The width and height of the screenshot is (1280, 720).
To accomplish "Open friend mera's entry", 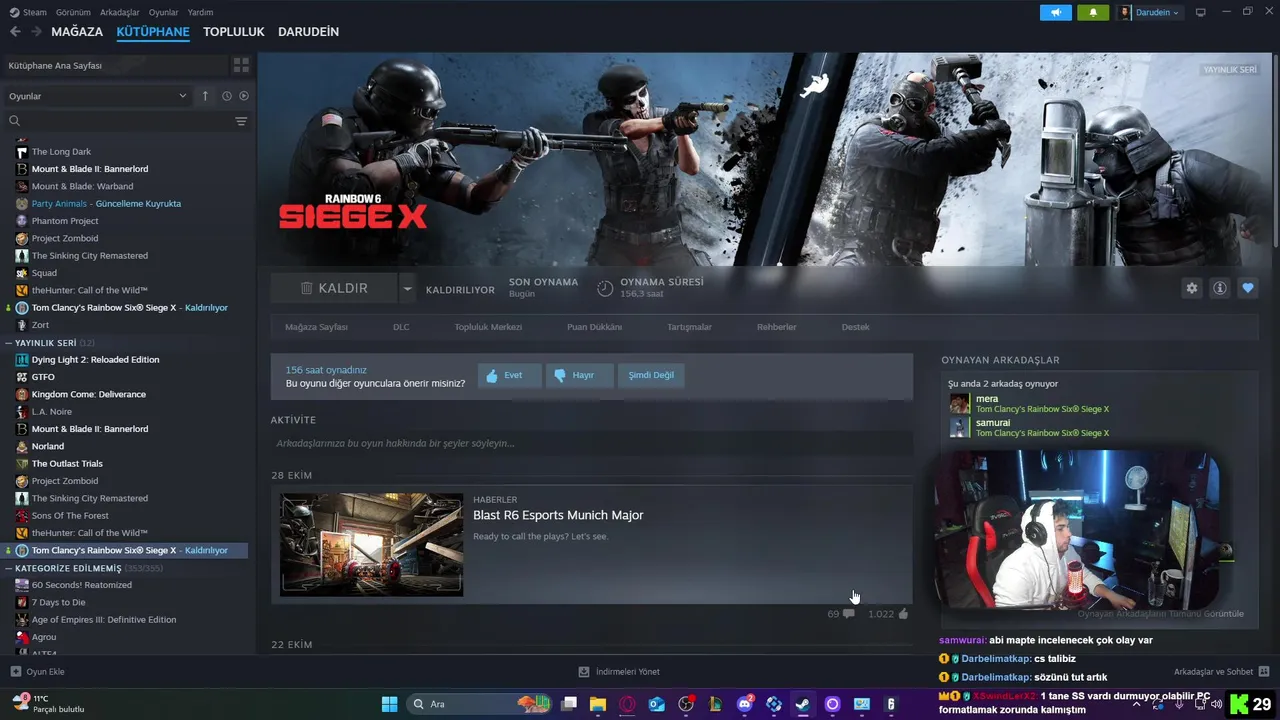I will pyautogui.click(x=1030, y=403).
